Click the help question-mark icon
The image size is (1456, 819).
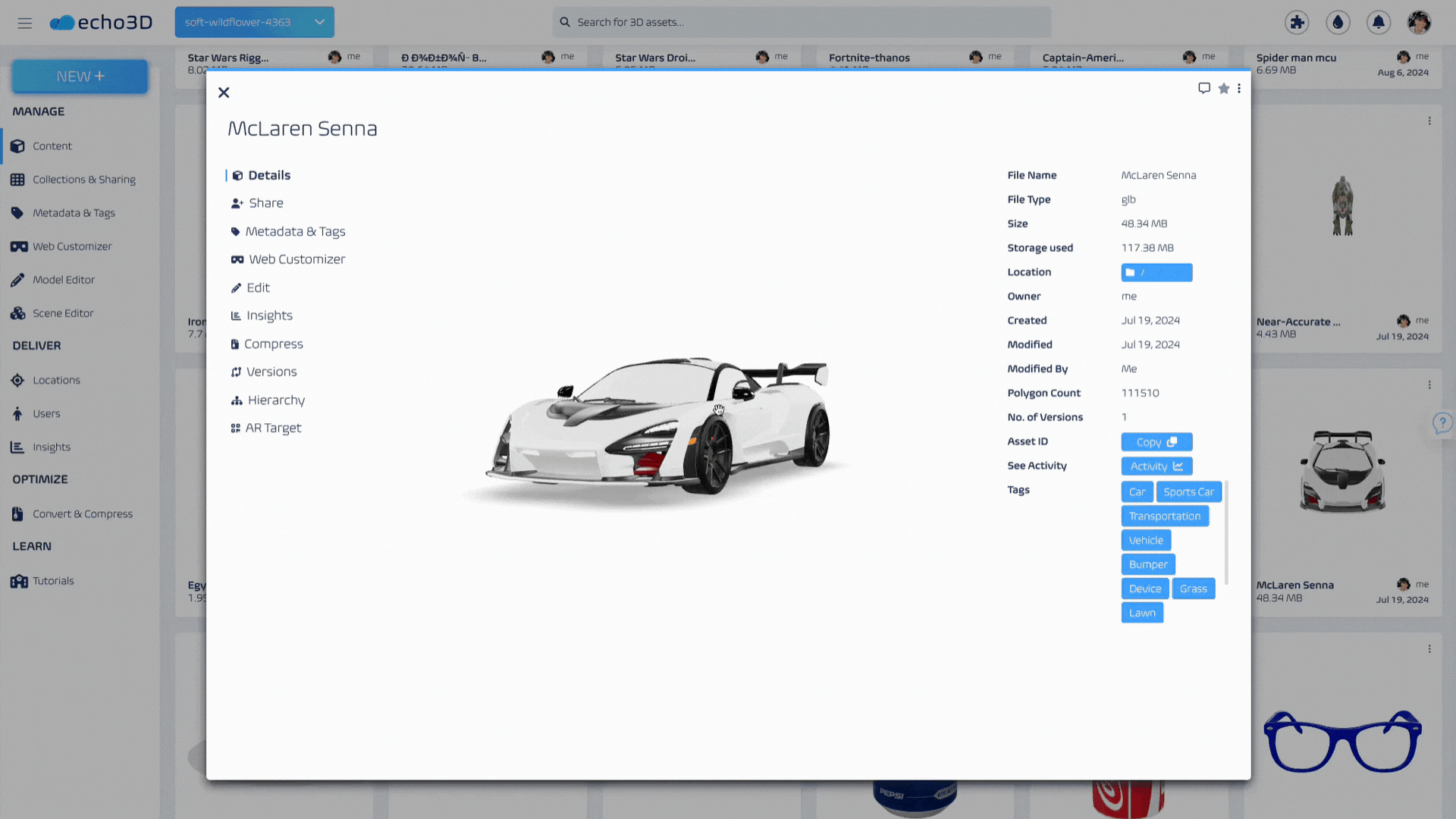1442,423
